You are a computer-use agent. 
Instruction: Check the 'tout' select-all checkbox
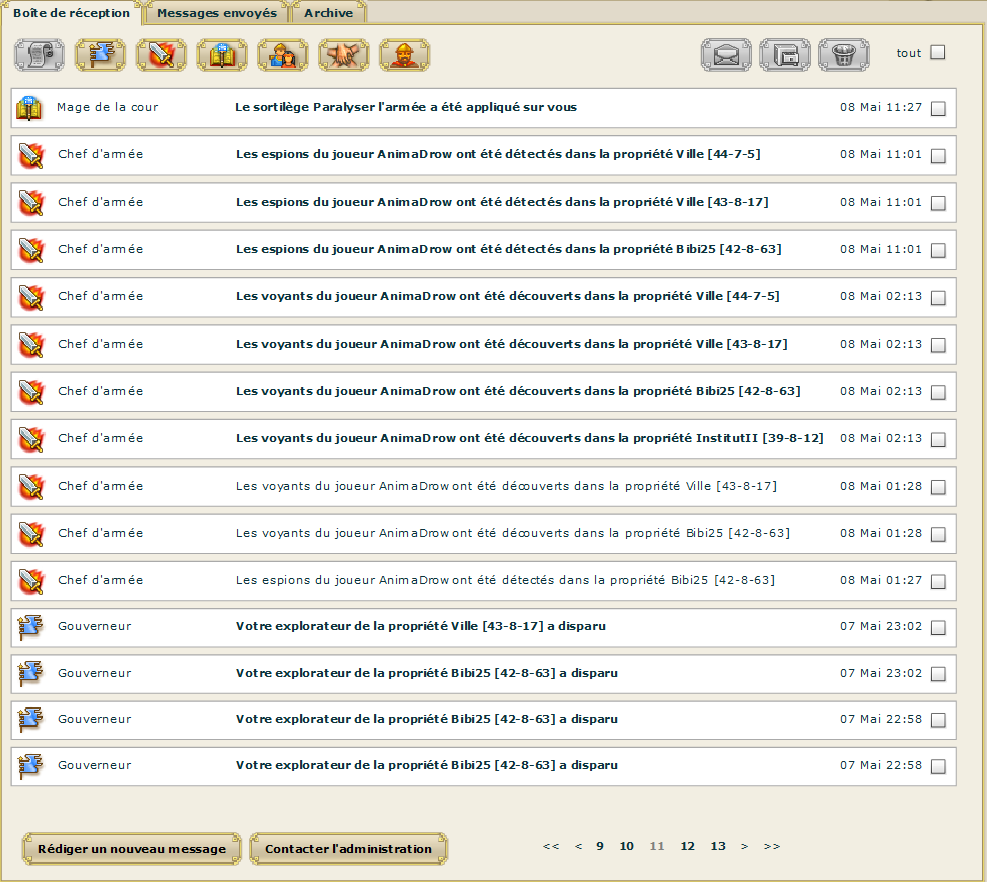tap(938, 53)
